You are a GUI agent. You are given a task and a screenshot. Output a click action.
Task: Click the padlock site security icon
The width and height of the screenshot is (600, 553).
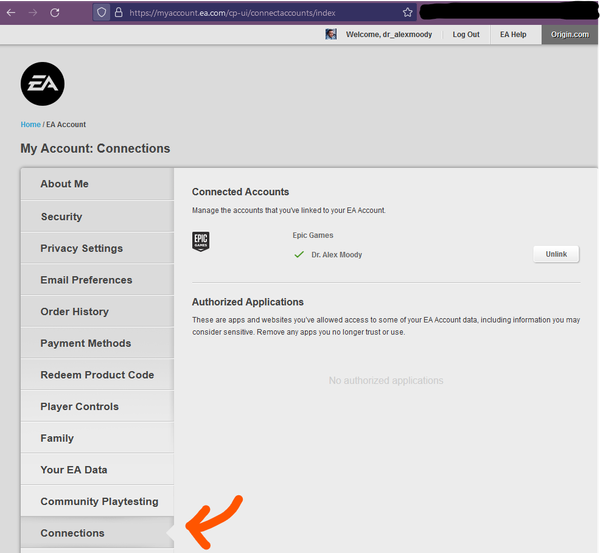(x=119, y=13)
